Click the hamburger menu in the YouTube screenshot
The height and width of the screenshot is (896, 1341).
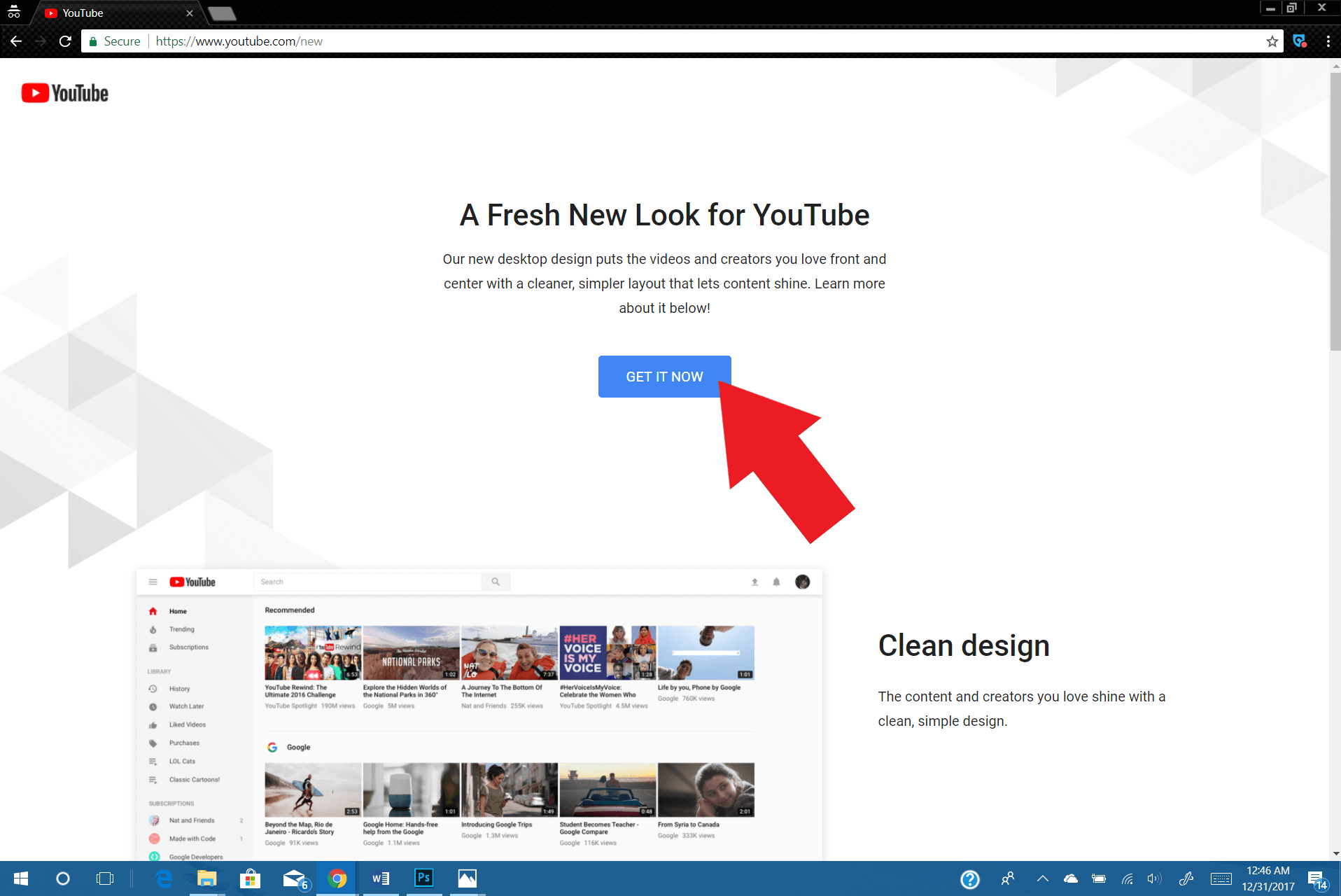pyautogui.click(x=153, y=581)
